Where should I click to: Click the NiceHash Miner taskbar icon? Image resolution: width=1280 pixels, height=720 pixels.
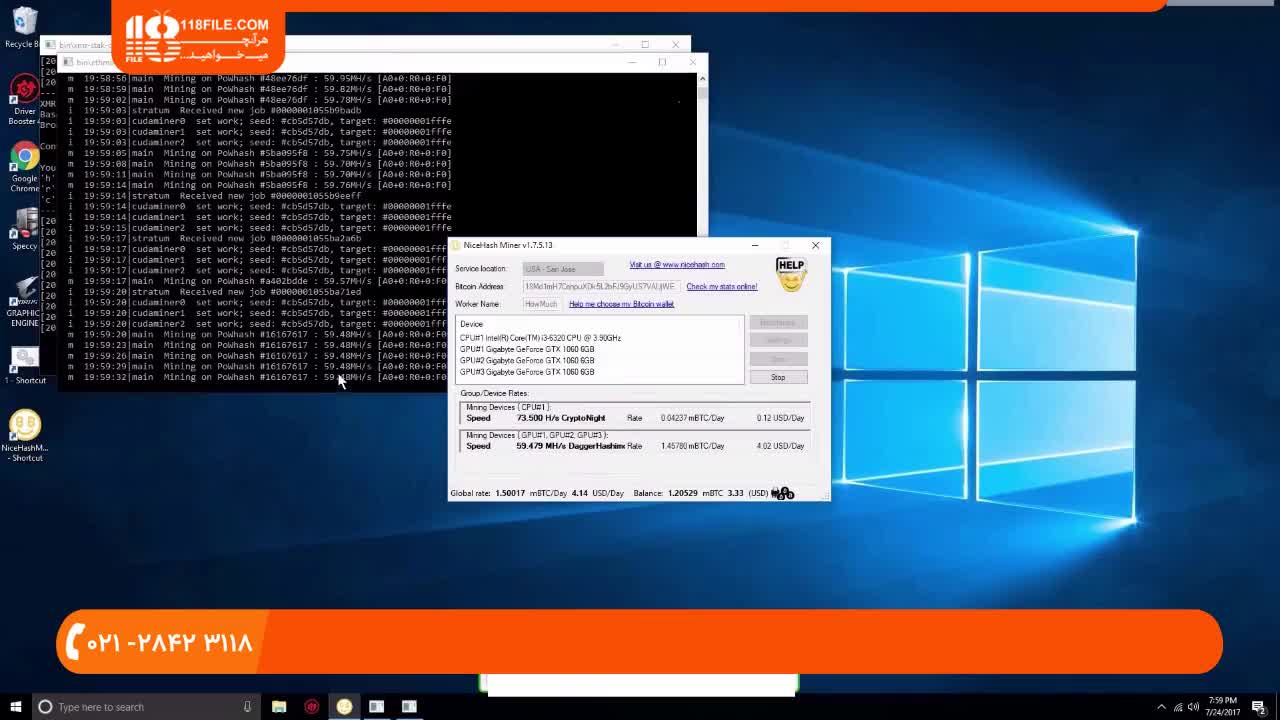coord(344,707)
